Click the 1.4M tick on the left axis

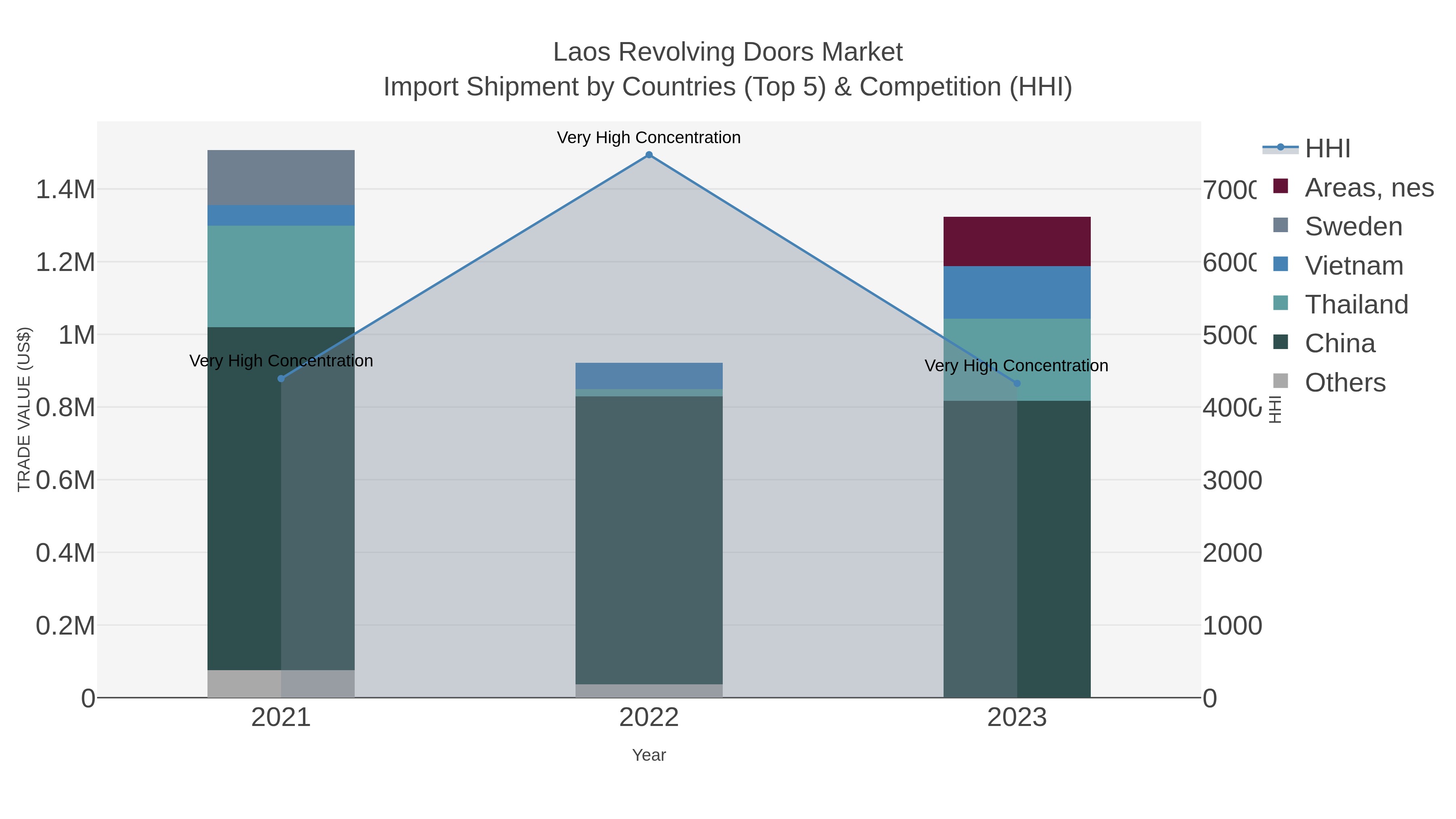coord(66,189)
